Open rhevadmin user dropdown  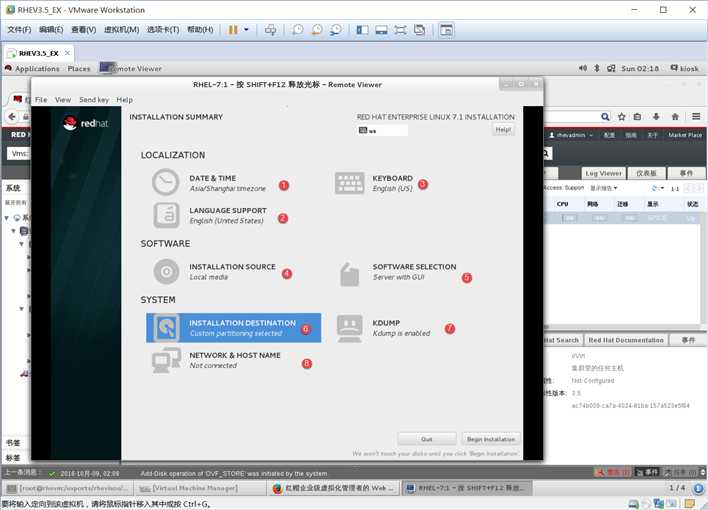[571, 135]
